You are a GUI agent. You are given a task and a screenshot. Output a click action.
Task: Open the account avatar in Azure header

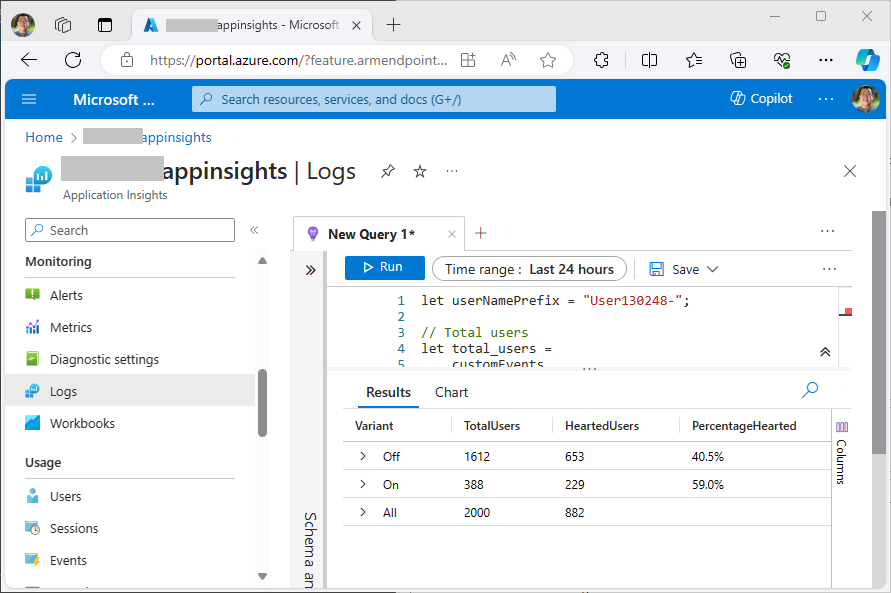pos(866,99)
